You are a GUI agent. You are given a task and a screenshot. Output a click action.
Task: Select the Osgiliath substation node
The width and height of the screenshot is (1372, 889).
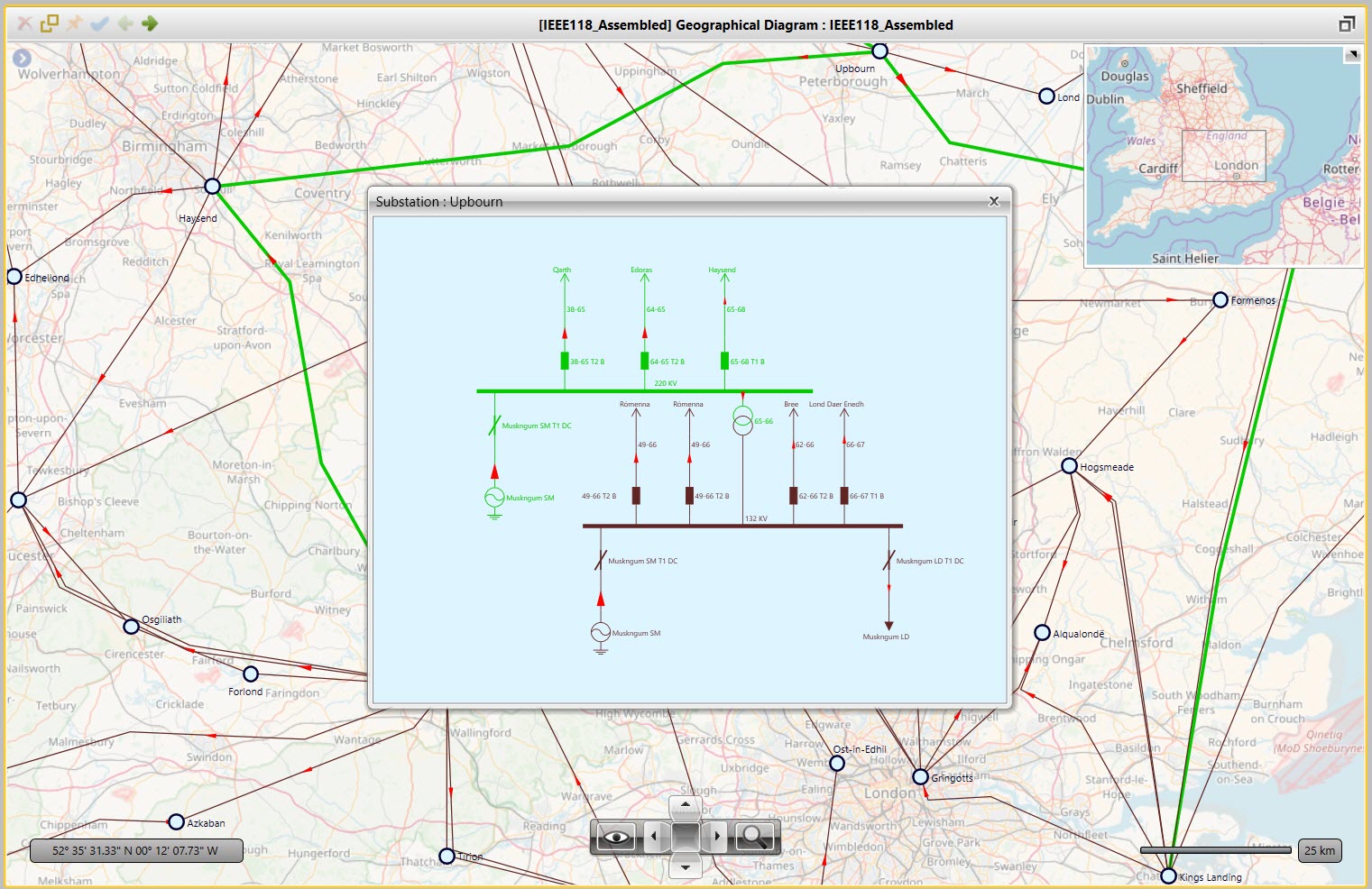131,626
